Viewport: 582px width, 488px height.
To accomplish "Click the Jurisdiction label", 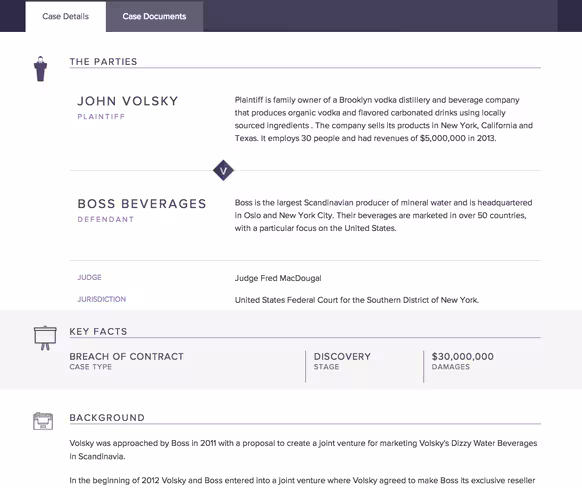I will tap(102, 299).
